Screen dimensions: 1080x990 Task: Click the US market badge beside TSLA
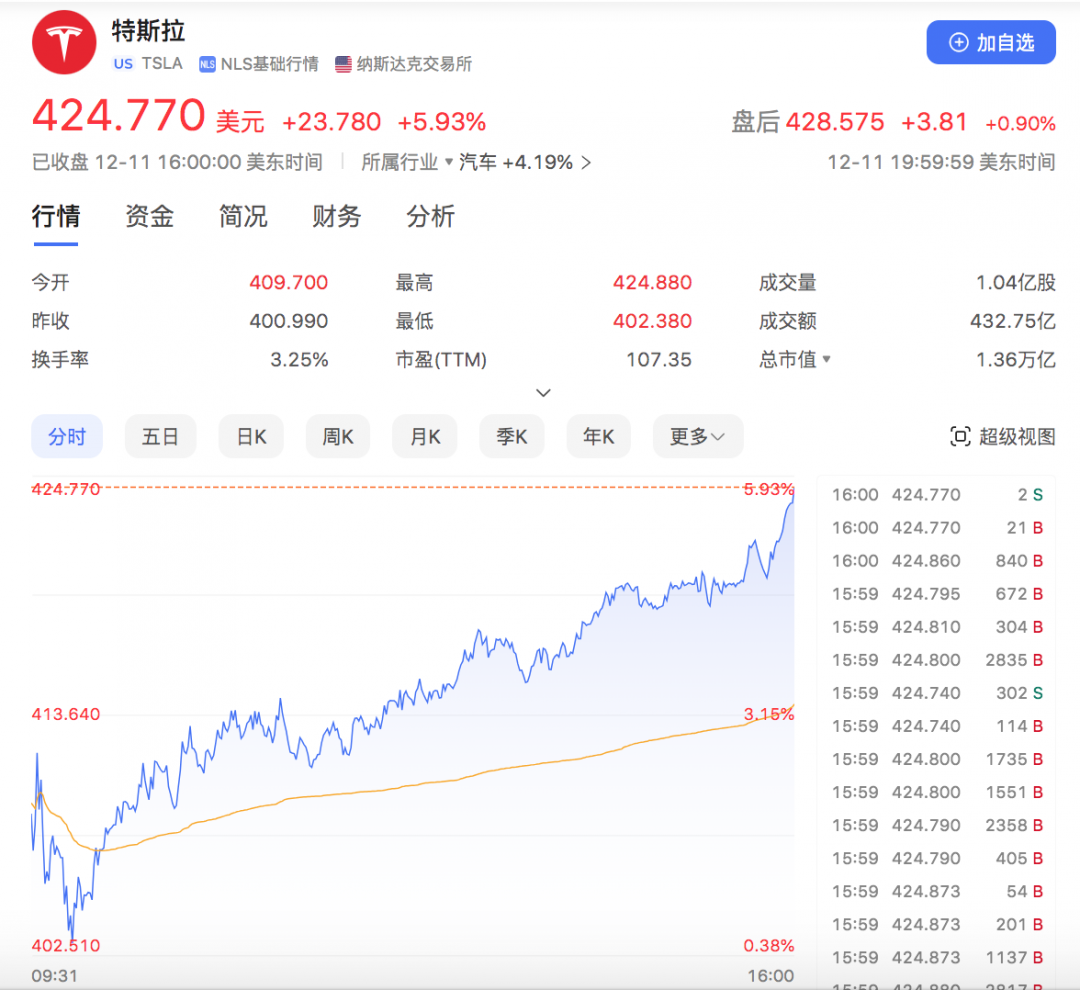(123, 64)
